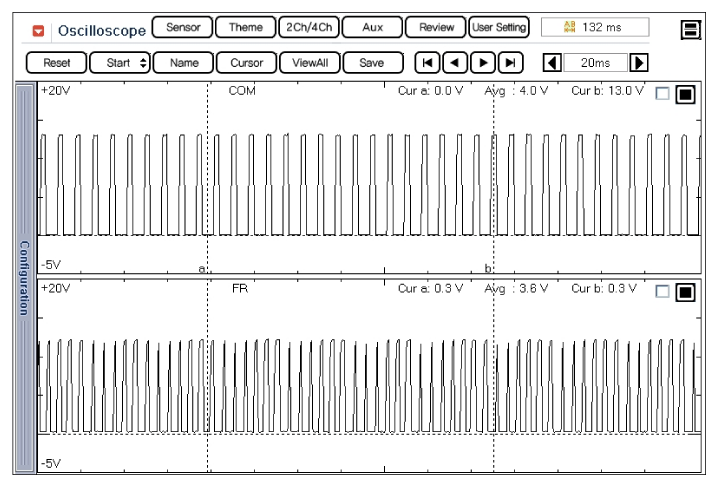Jump to first frame of recording
The width and height of the screenshot is (718, 487).
click(428, 62)
